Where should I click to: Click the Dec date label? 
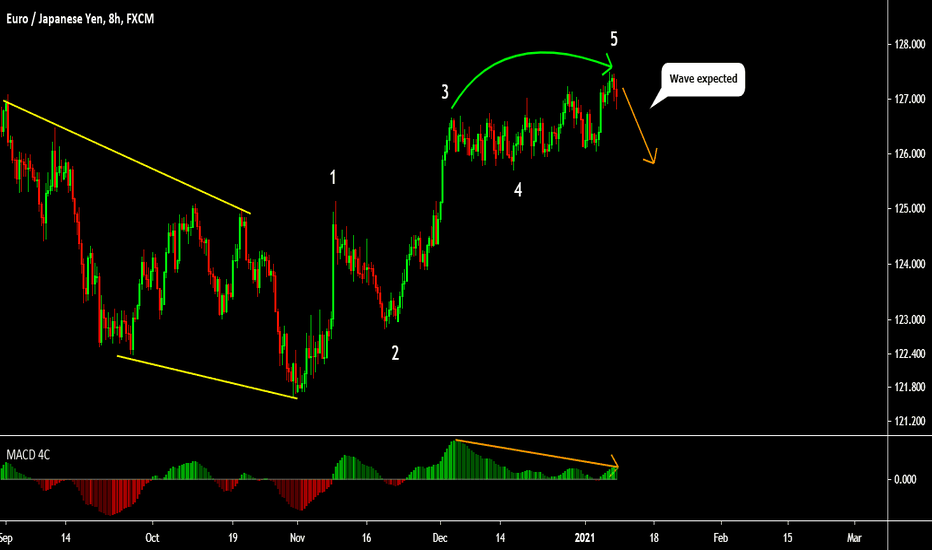click(x=440, y=538)
